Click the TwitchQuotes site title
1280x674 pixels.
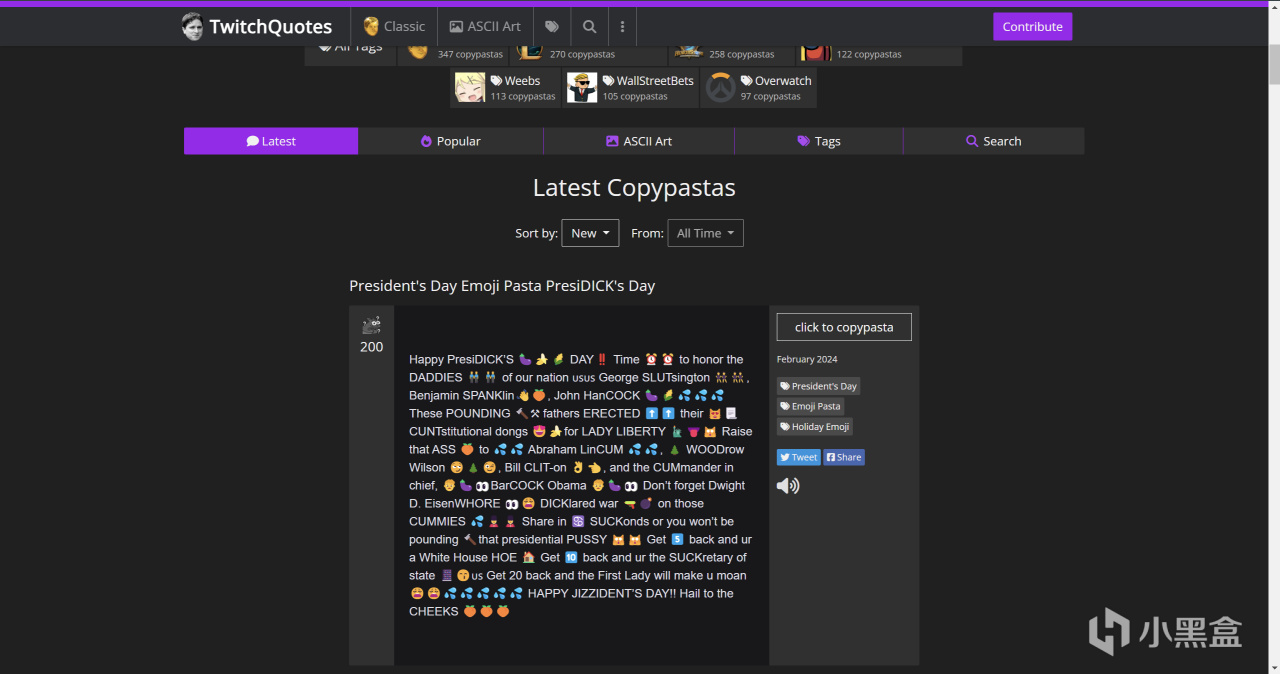[x=271, y=27]
